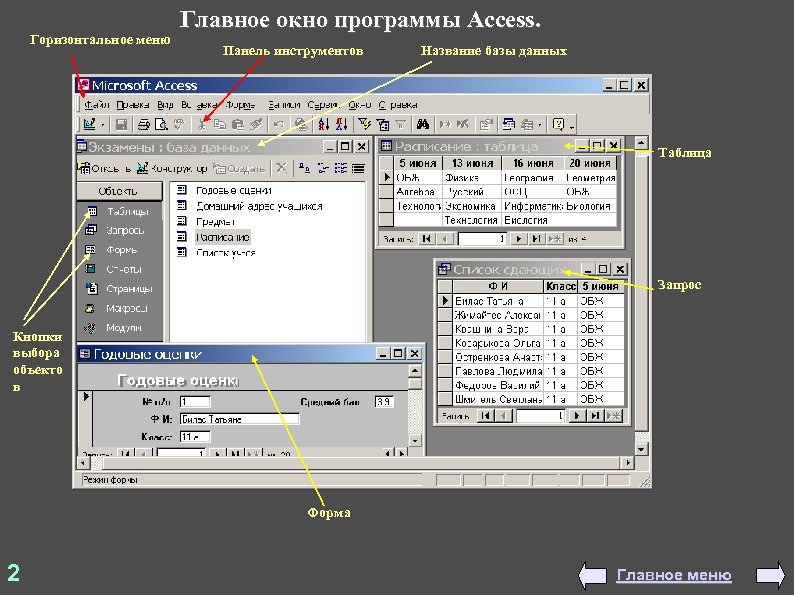Switch to Large Icons view in database window
Viewport: 794px width, 595px height.
click(304, 168)
